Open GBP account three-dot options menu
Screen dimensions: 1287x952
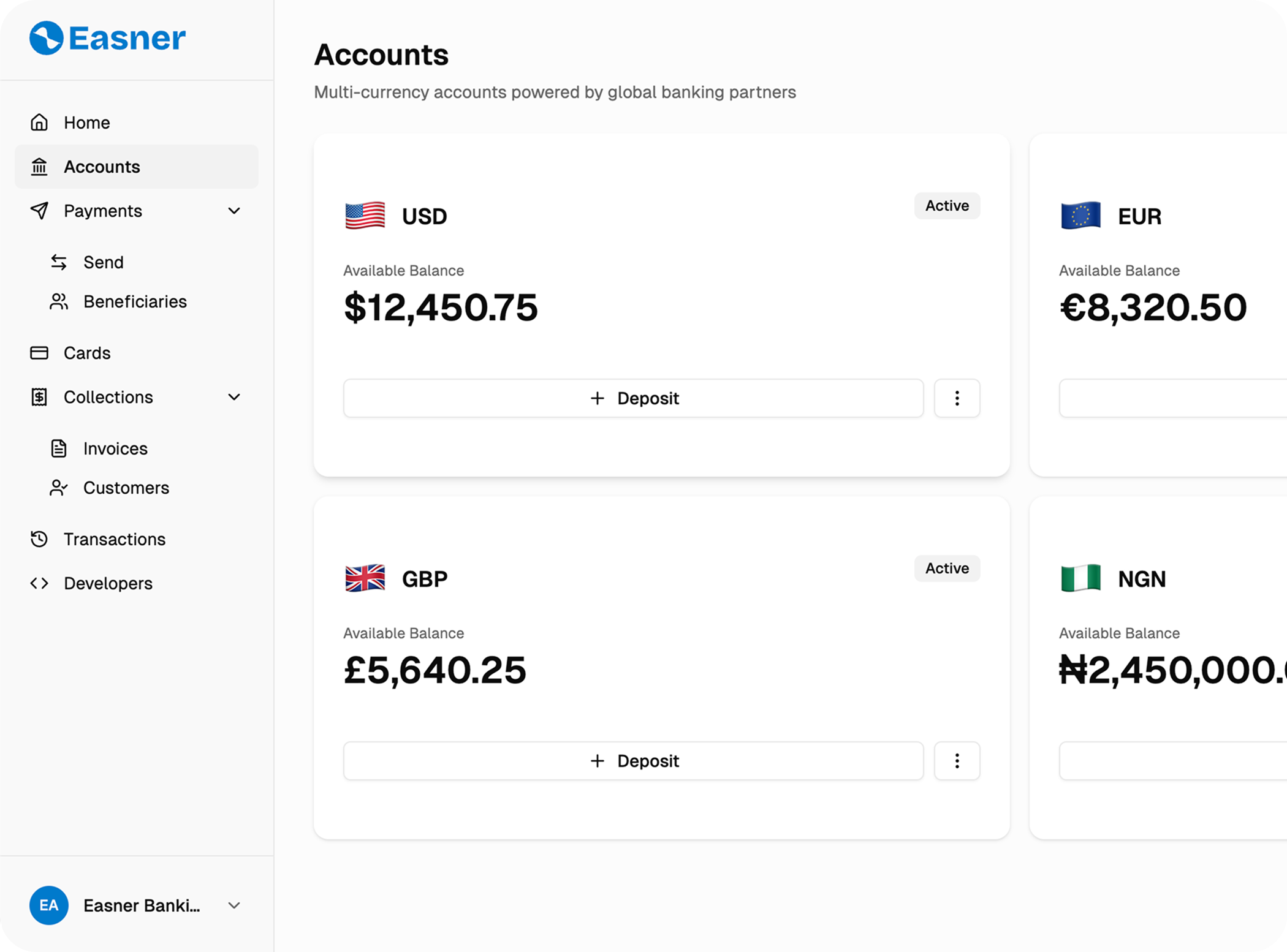(x=957, y=761)
